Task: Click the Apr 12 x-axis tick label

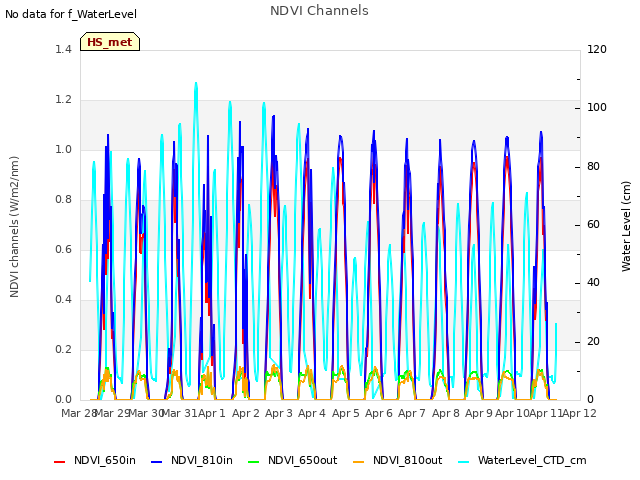Action: [580, 413]
